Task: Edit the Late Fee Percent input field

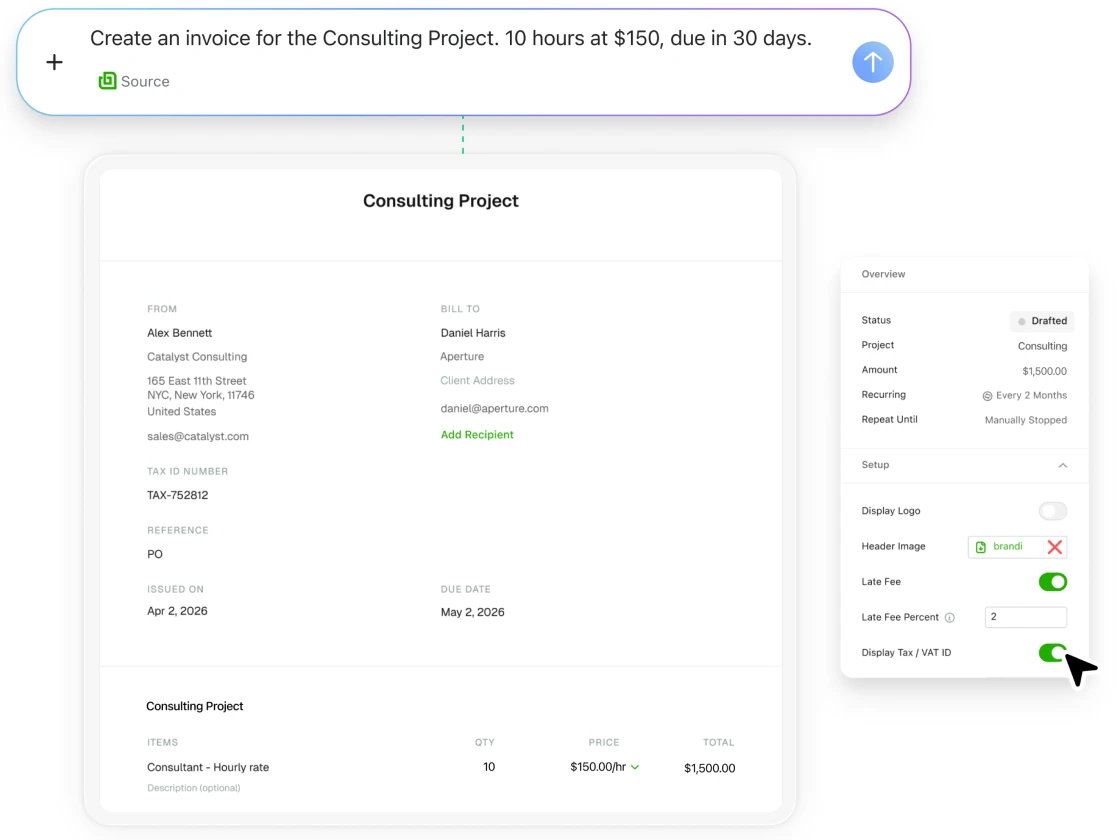Action: click(x=1025, y=616)
